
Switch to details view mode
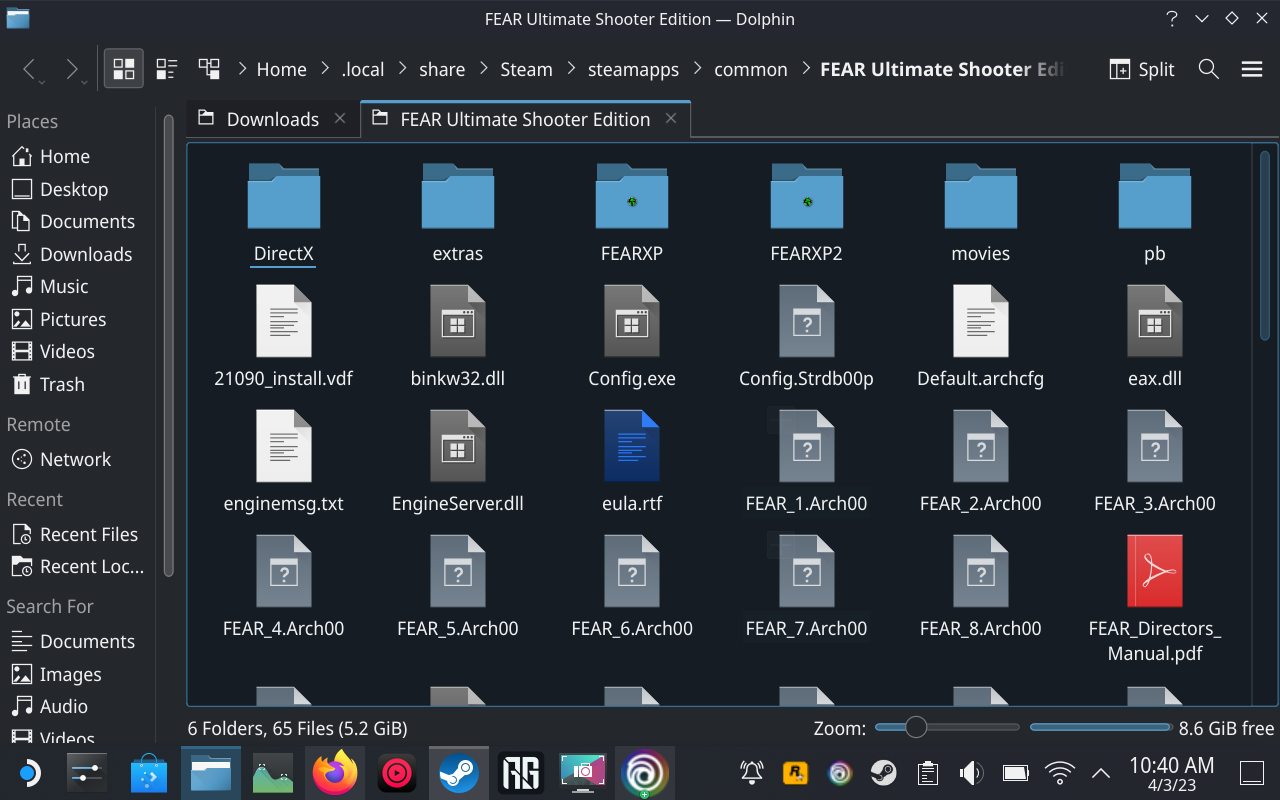[166, 68]
